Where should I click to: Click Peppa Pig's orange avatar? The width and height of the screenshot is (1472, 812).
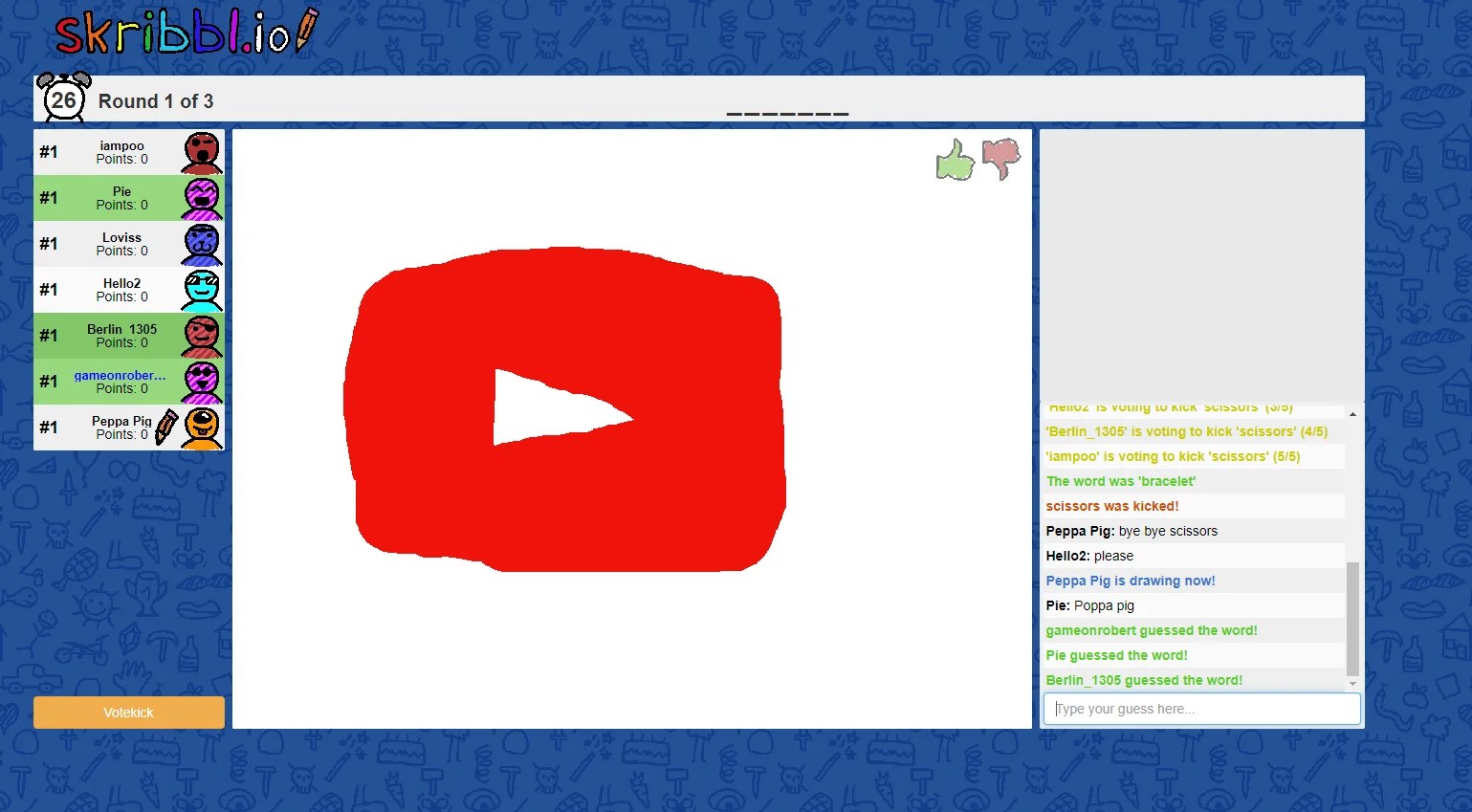(x=202, y=428)
